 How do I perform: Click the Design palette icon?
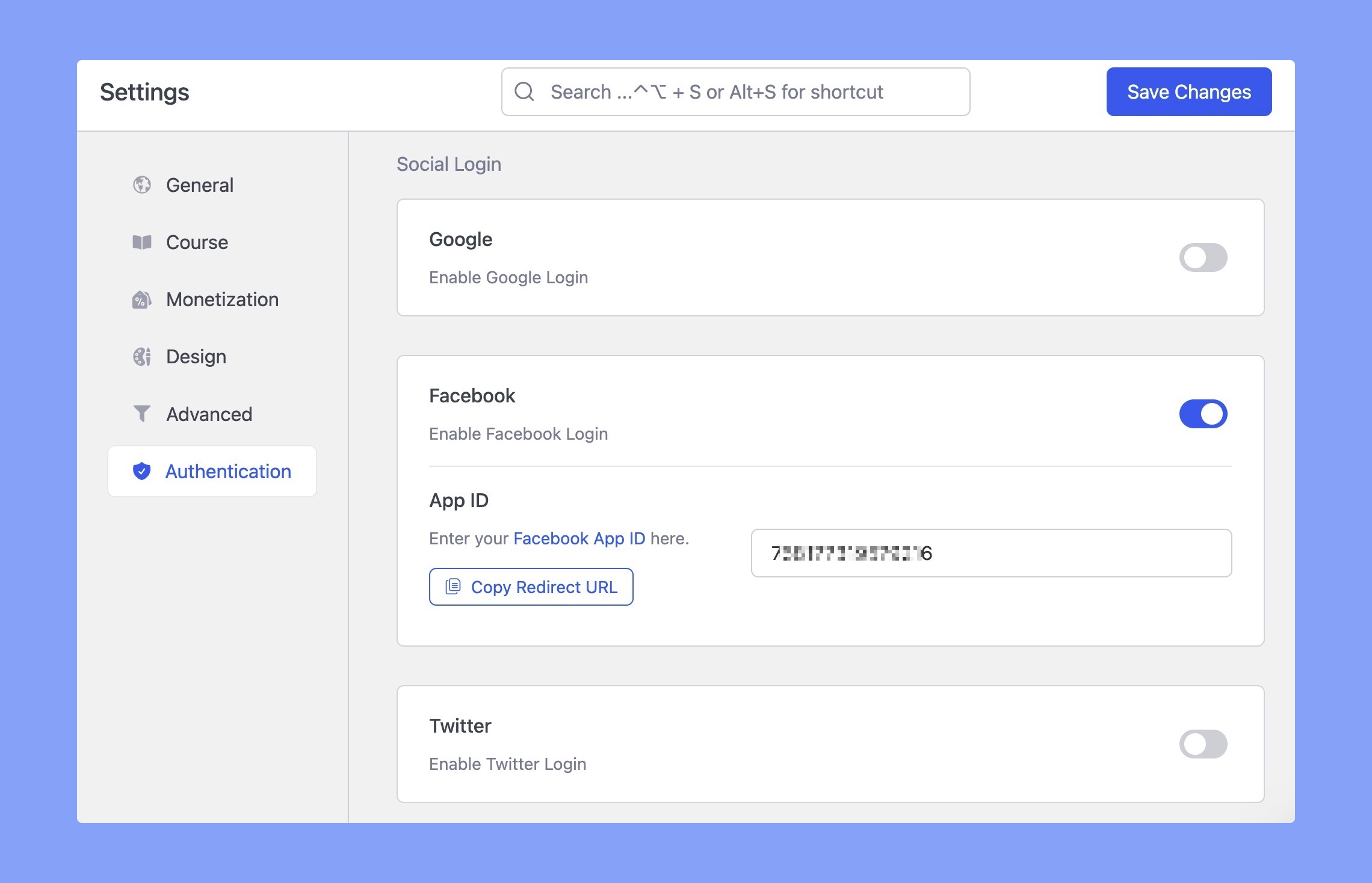[x=142, y=357]
